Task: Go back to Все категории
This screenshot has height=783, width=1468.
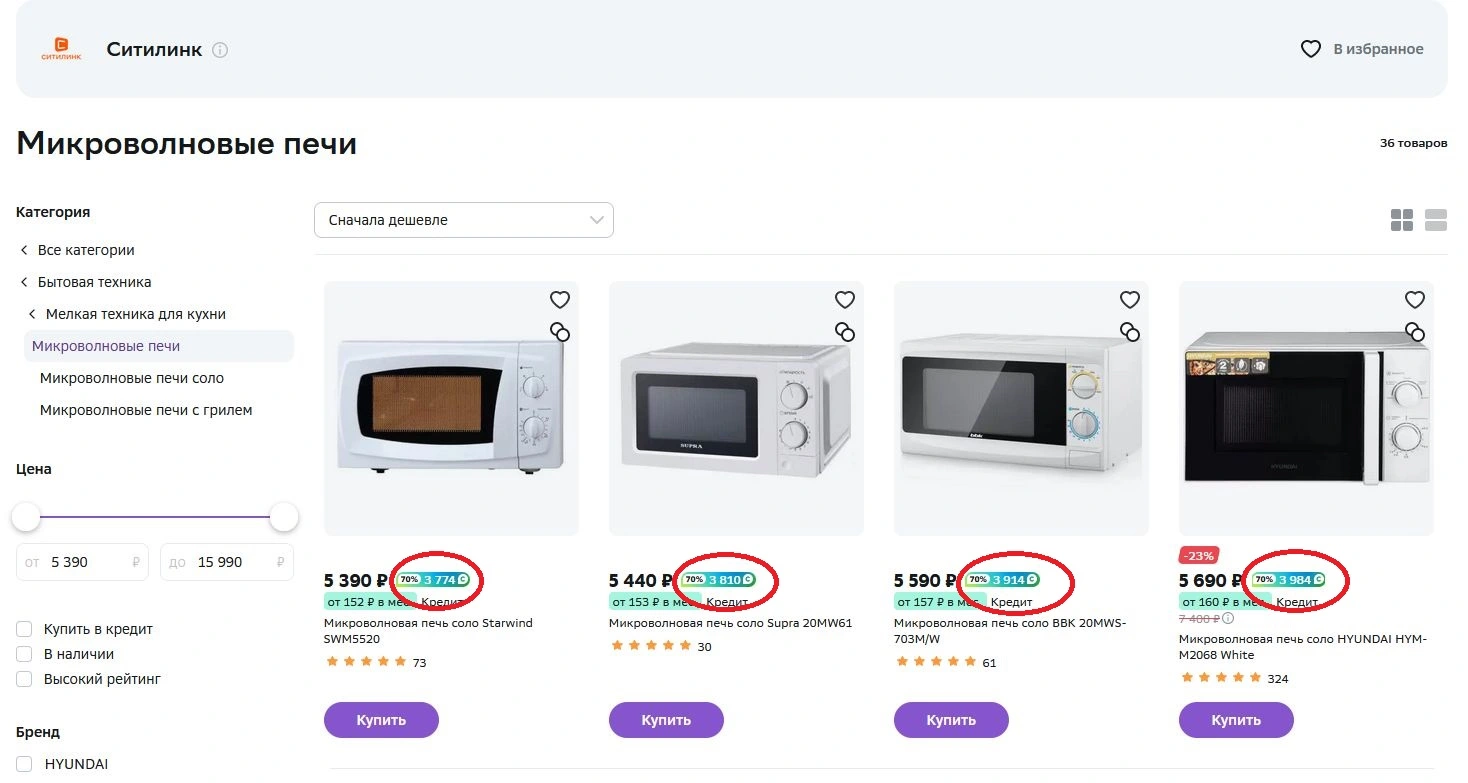Action: pos(86,250)
